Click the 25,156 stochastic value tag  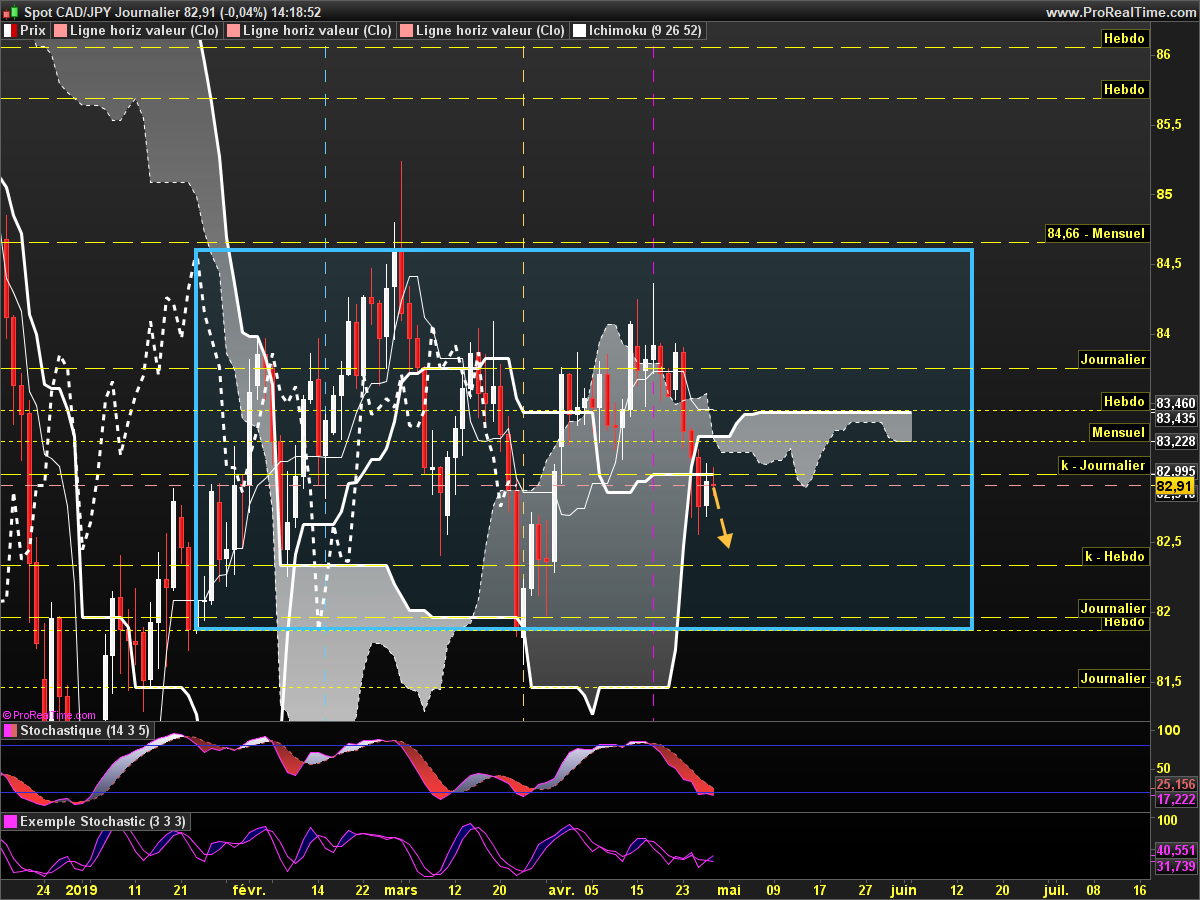1175,784
